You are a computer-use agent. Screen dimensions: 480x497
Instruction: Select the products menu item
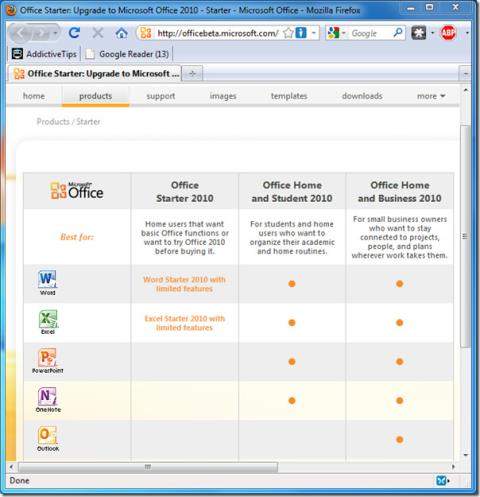coord(96,96)
